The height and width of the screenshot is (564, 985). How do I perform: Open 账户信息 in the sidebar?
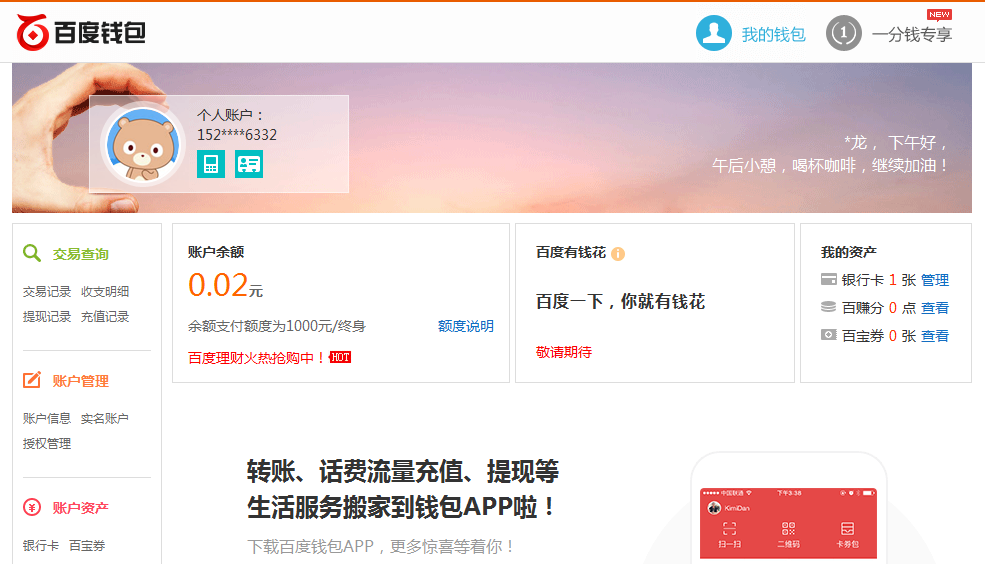click(47, 418)
